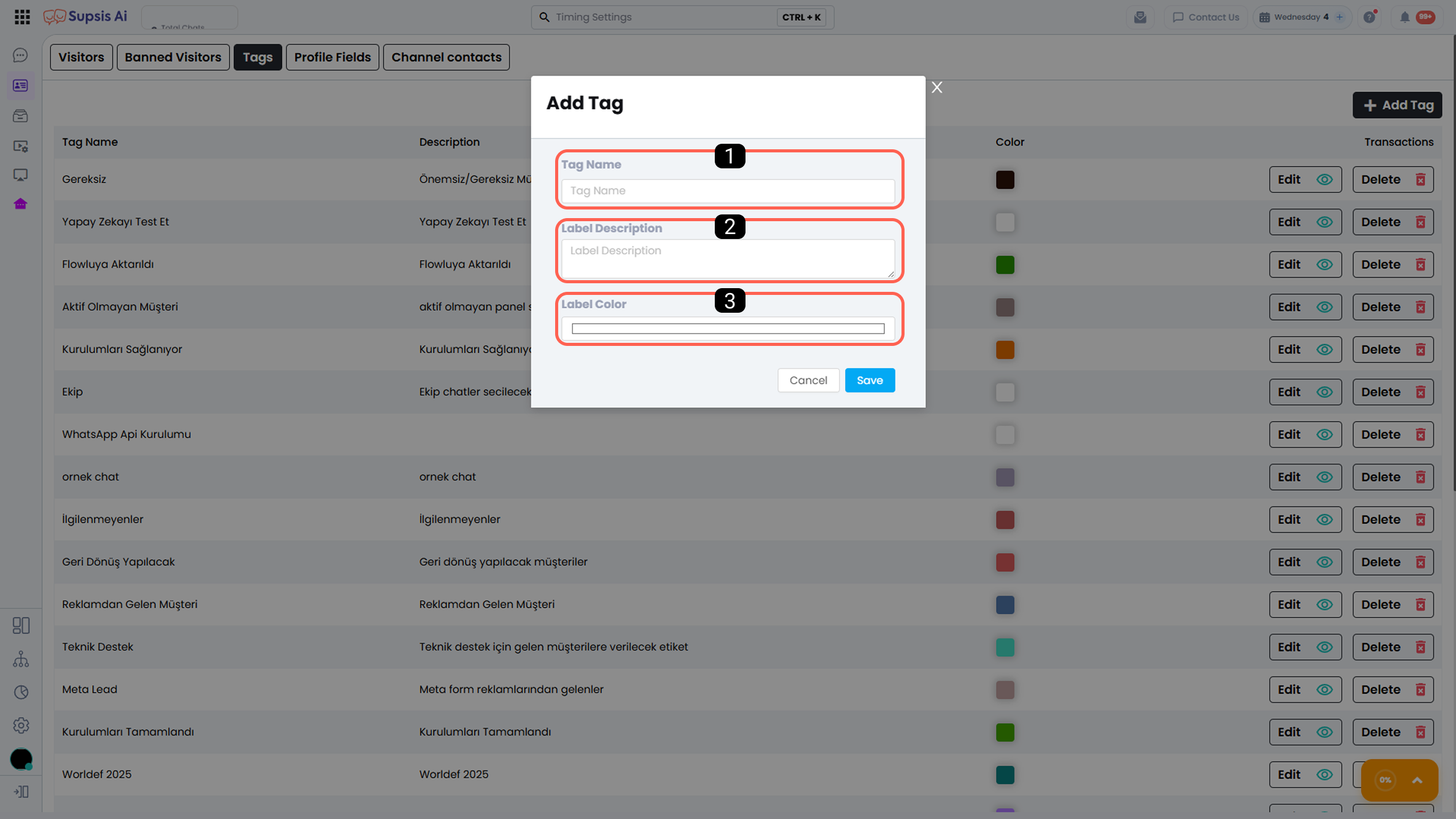The width and height of the screenshot is (1456, 819).
Task: Cancel the Add Tag dialog
Action: tap(808, 380)
